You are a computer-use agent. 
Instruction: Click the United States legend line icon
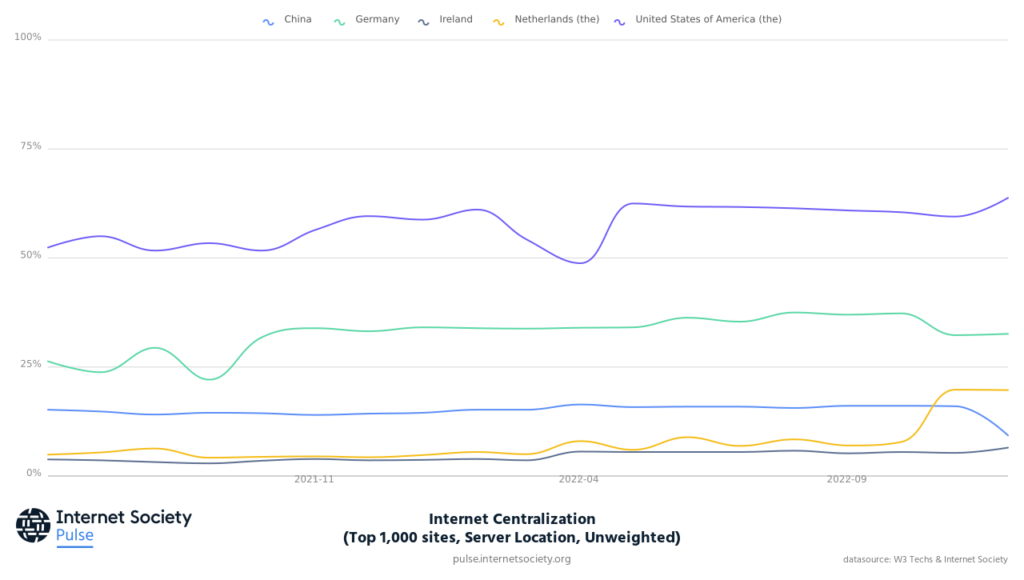point(620,20)
